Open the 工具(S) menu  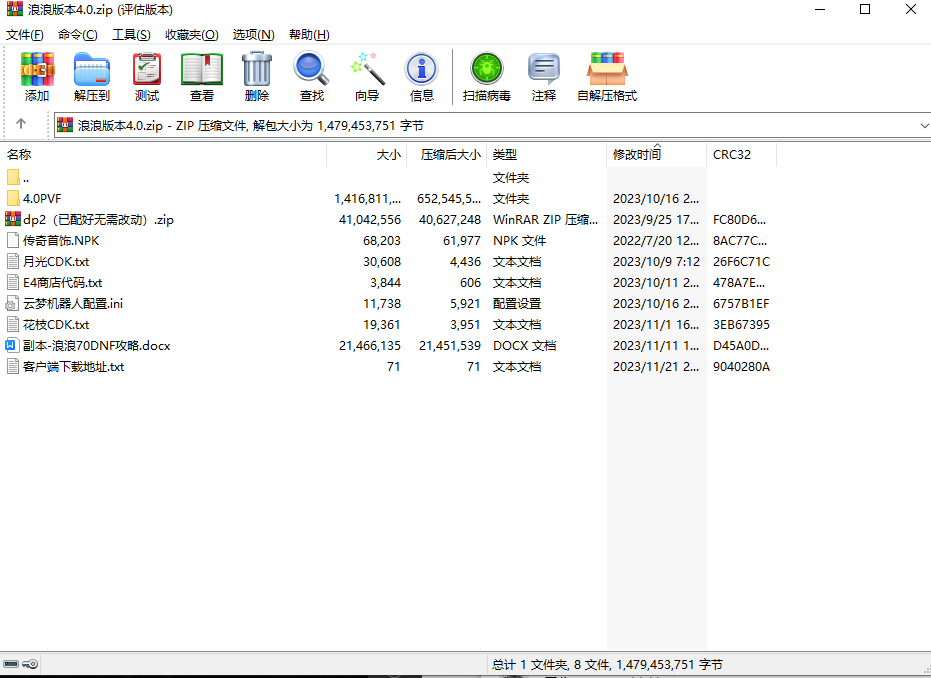tap(130, 35)
